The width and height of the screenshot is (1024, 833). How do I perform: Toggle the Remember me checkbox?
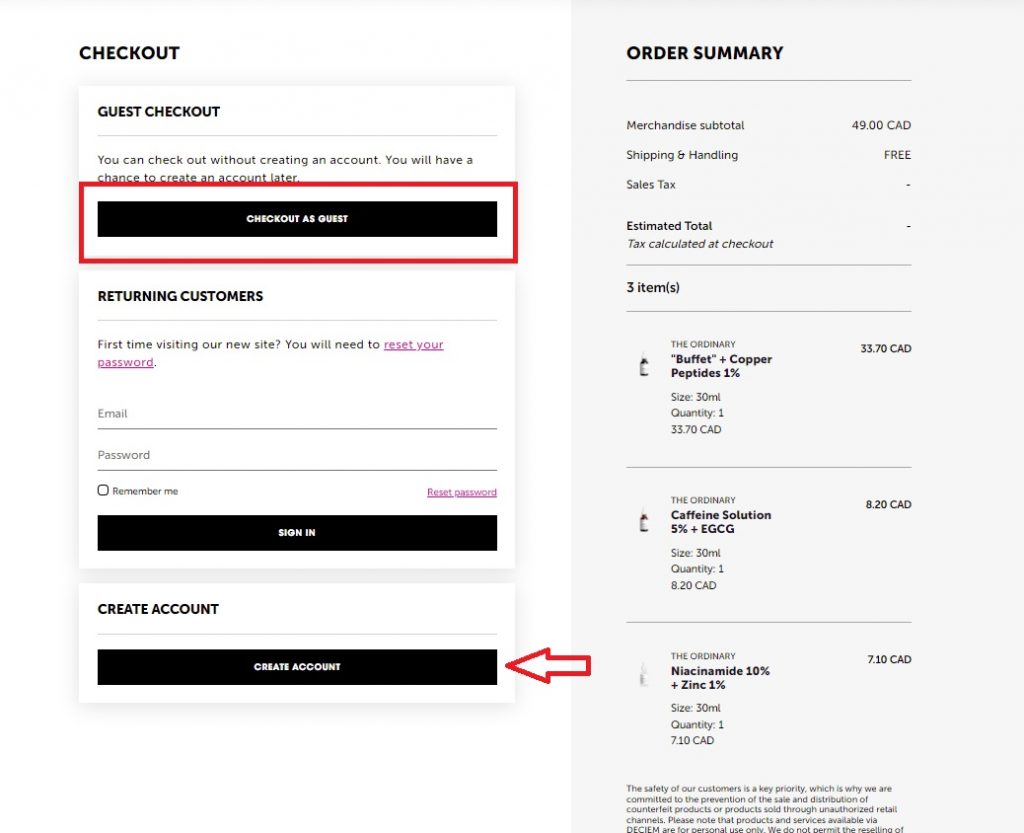click(x=103, y=491)
